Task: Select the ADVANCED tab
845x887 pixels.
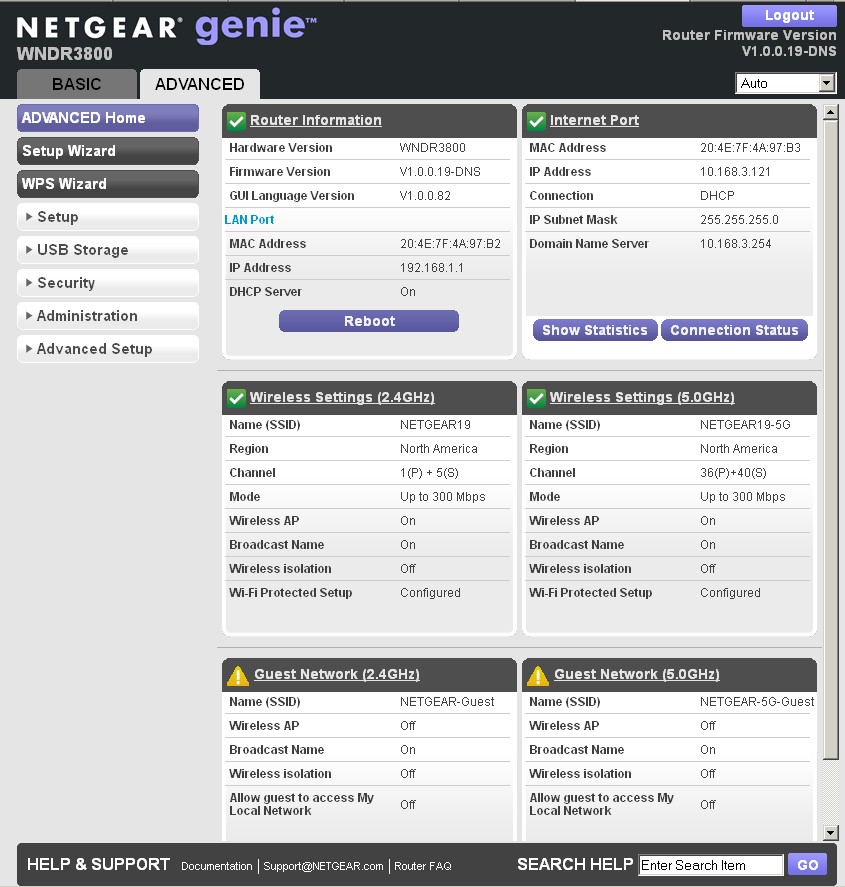Action: click(200, 84)
